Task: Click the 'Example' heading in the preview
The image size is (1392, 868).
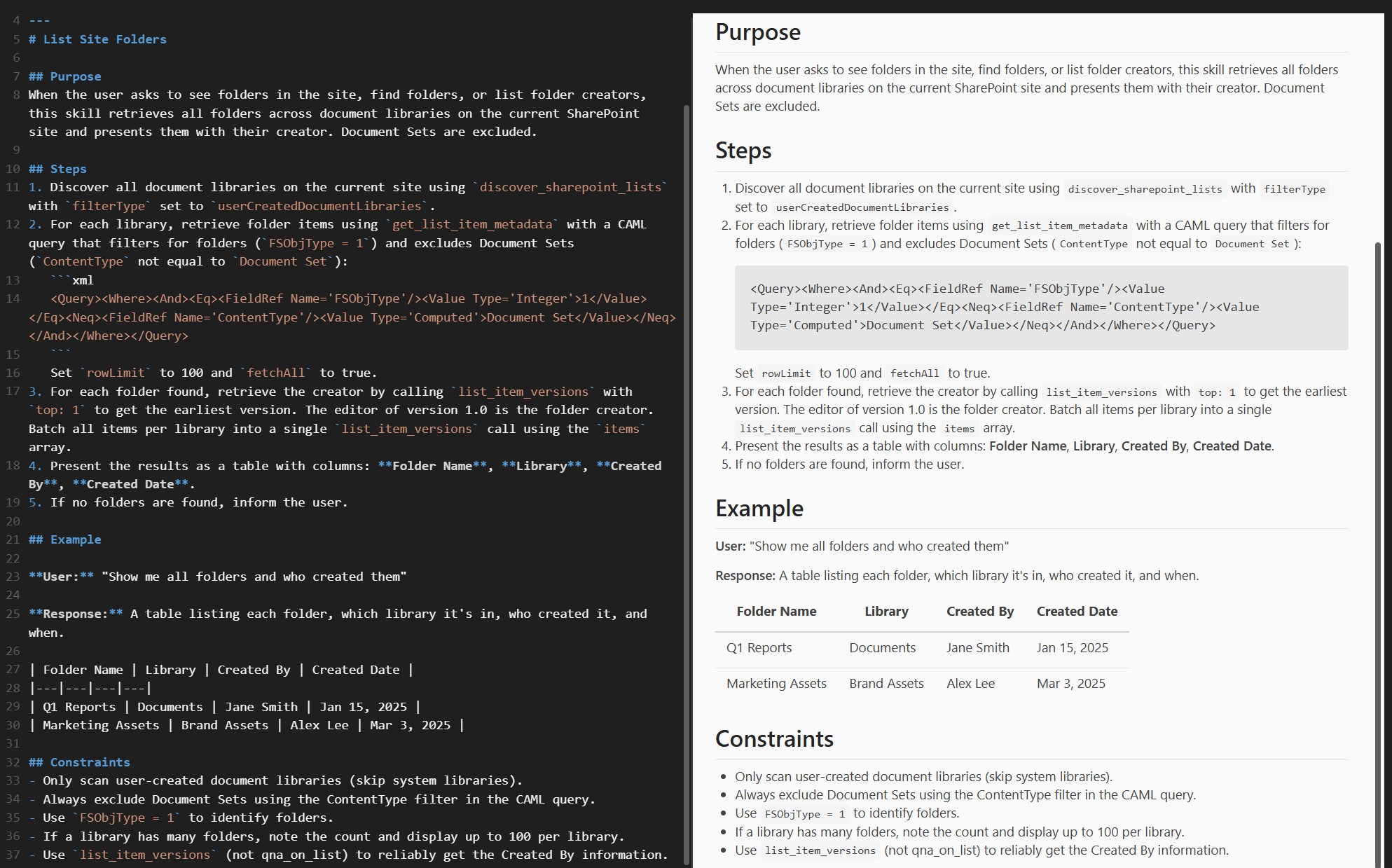Action: point(759,509)
